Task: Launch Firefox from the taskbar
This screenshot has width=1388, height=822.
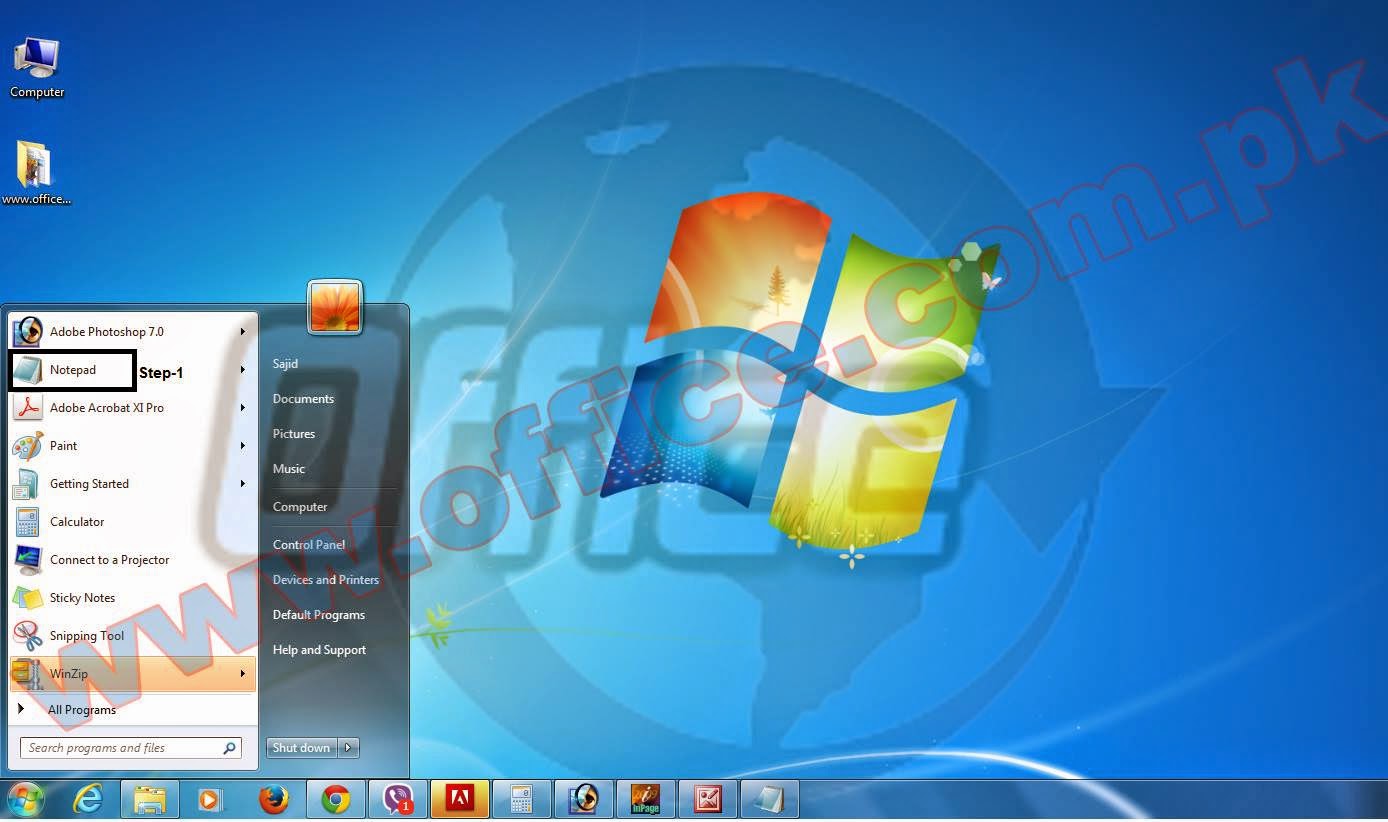Action: tap(273, 800)
